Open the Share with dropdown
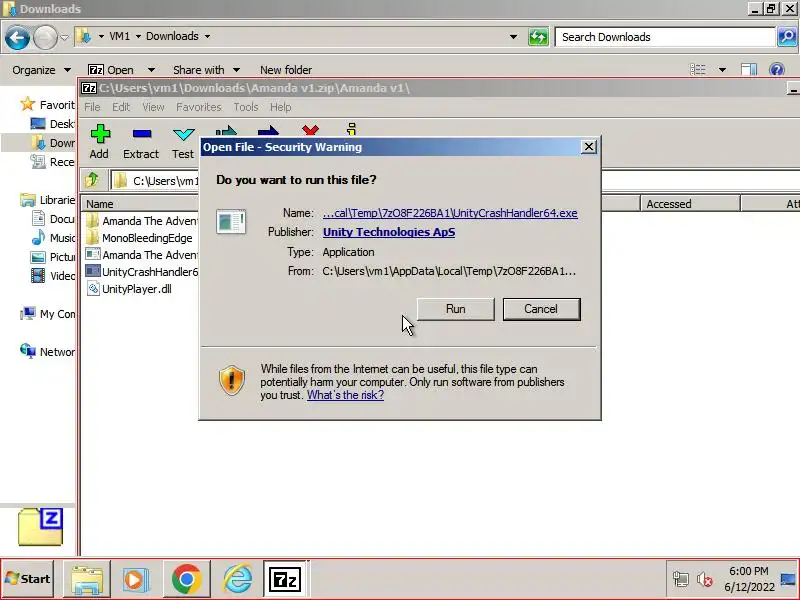 (207, 70)
